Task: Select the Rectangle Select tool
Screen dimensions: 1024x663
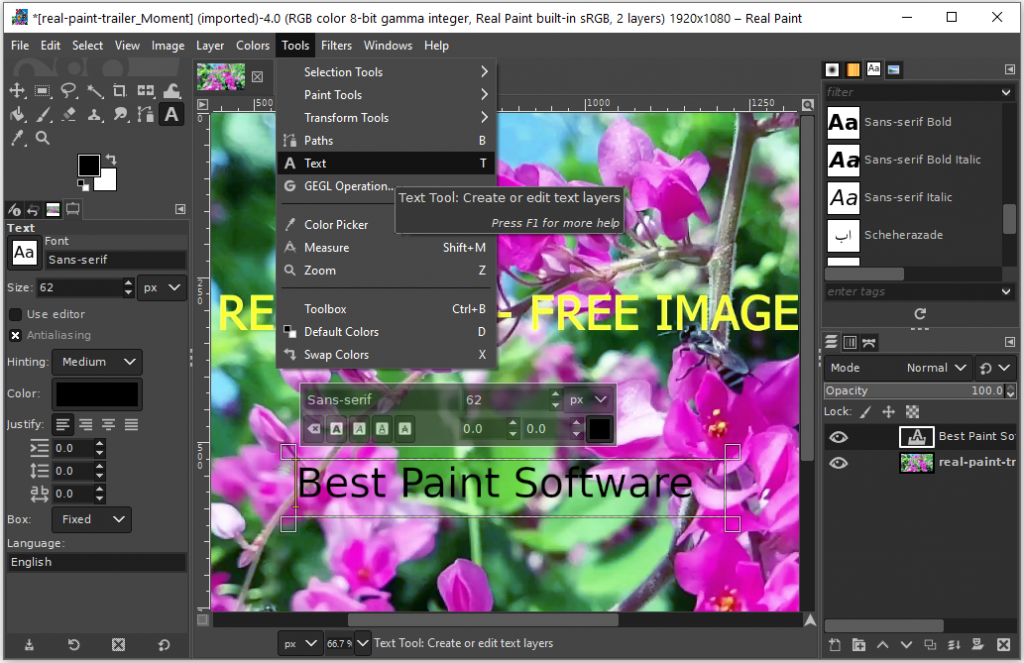Action: (x=42, y=90)
